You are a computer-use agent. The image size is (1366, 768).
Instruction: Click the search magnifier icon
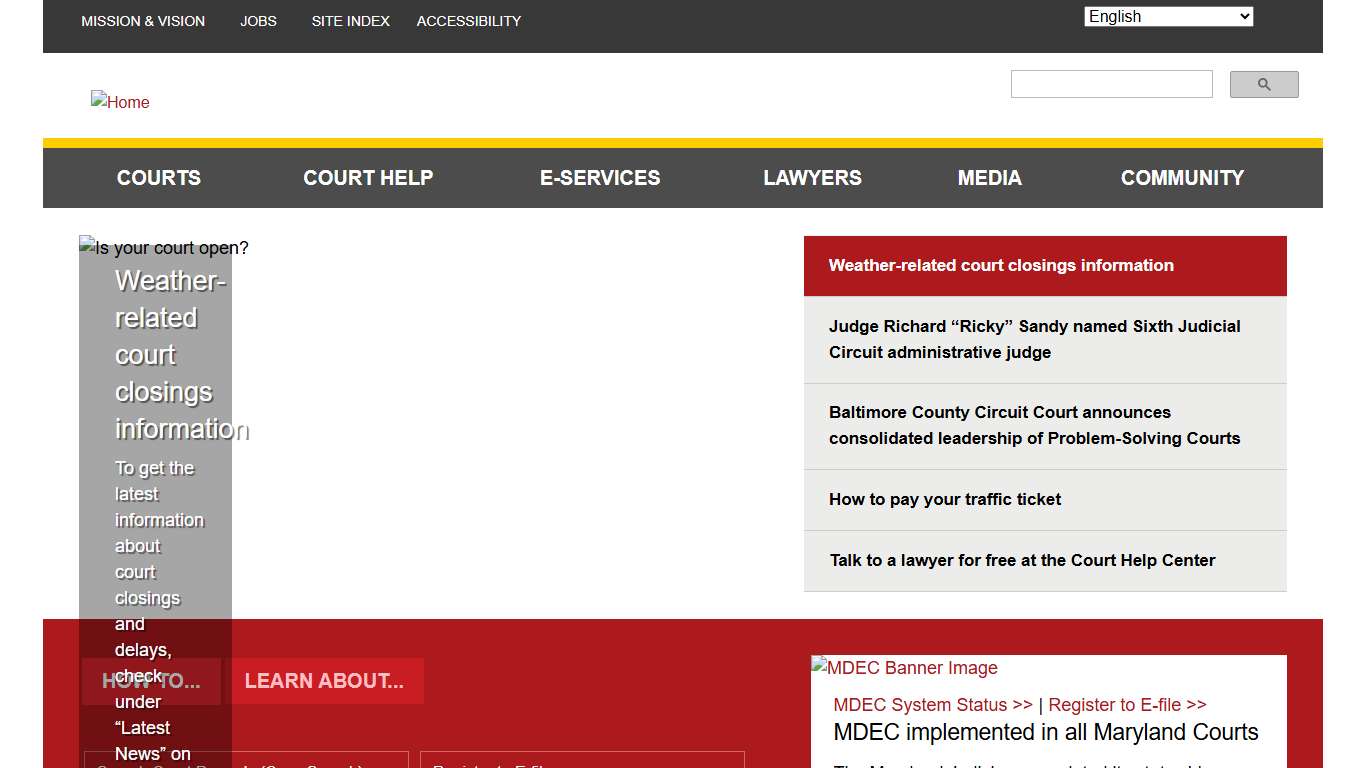coord(1263,84)
